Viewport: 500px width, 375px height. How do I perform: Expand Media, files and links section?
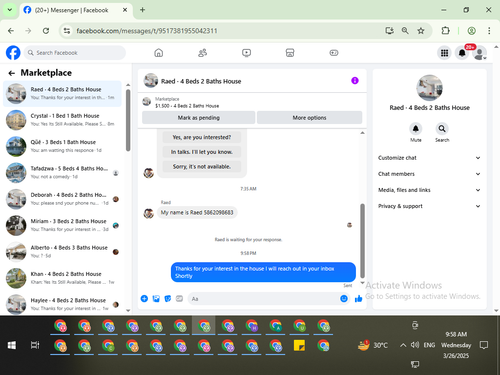pyautogui.click(x=429, y=190)
